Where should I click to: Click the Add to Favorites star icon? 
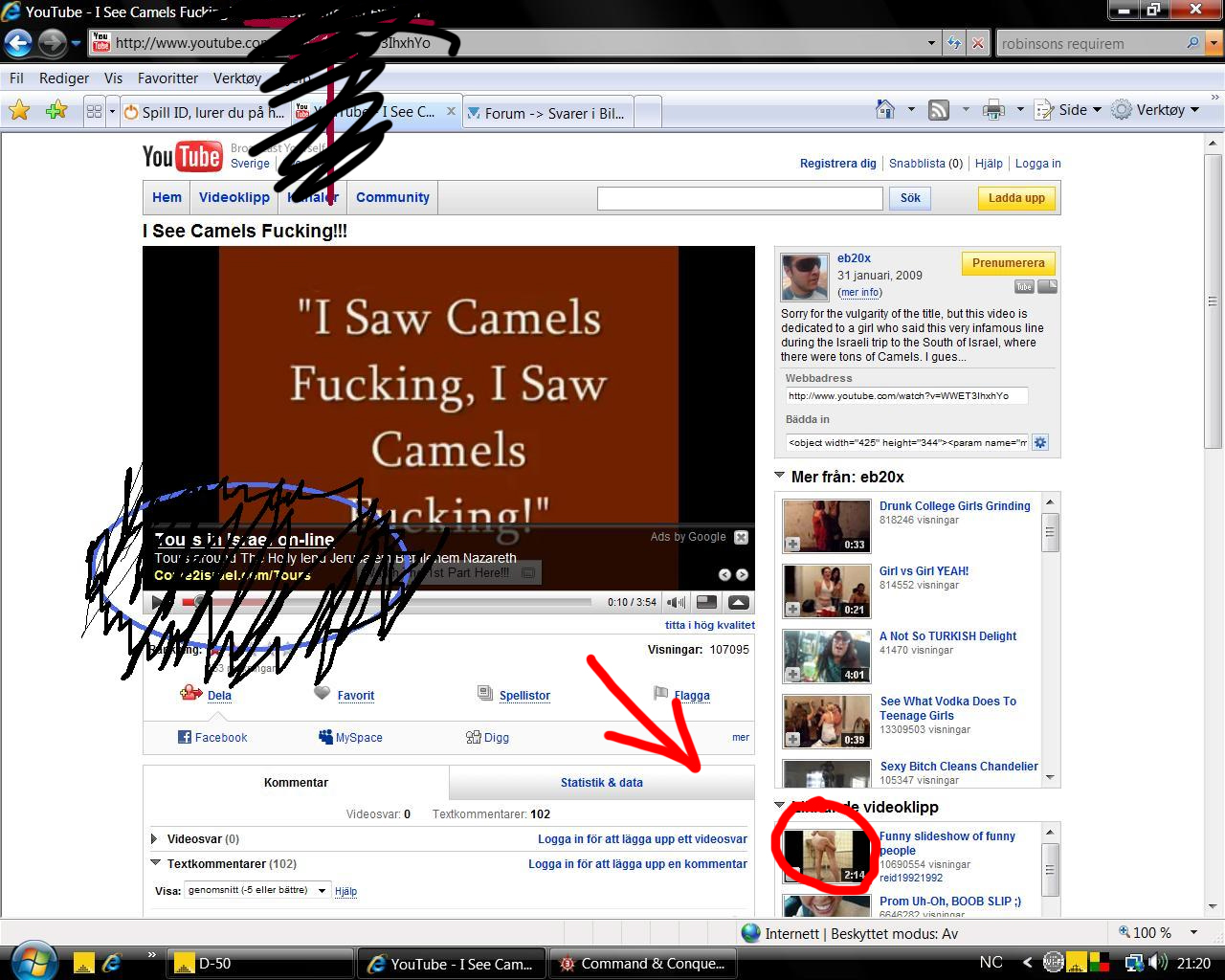(x=56, y=111)
